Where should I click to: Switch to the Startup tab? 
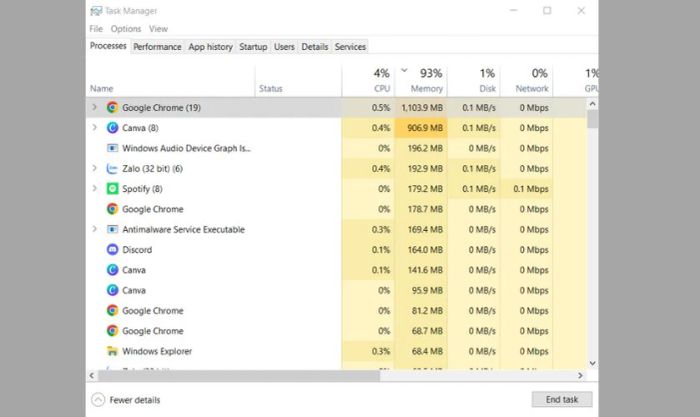[253, 47]
